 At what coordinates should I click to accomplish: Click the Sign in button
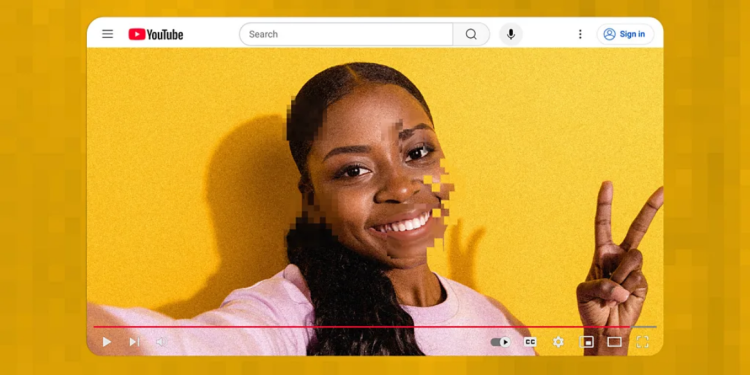625,34
